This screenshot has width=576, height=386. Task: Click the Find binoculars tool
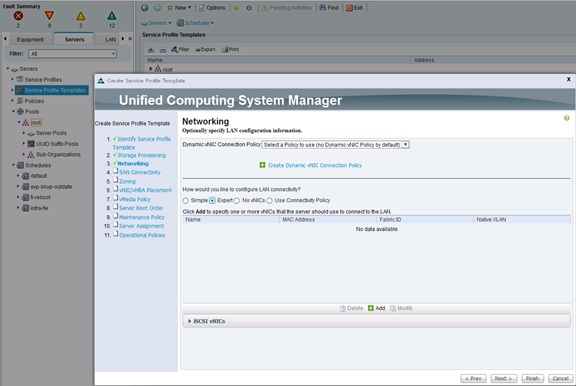329,7
